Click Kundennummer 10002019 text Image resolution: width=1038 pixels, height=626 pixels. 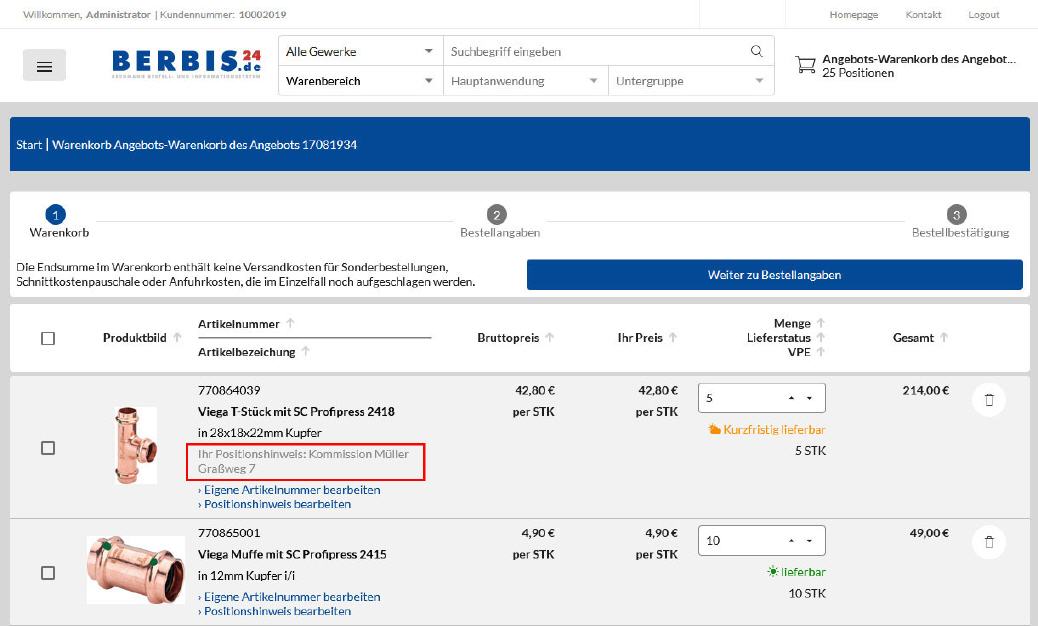point(223,15)
